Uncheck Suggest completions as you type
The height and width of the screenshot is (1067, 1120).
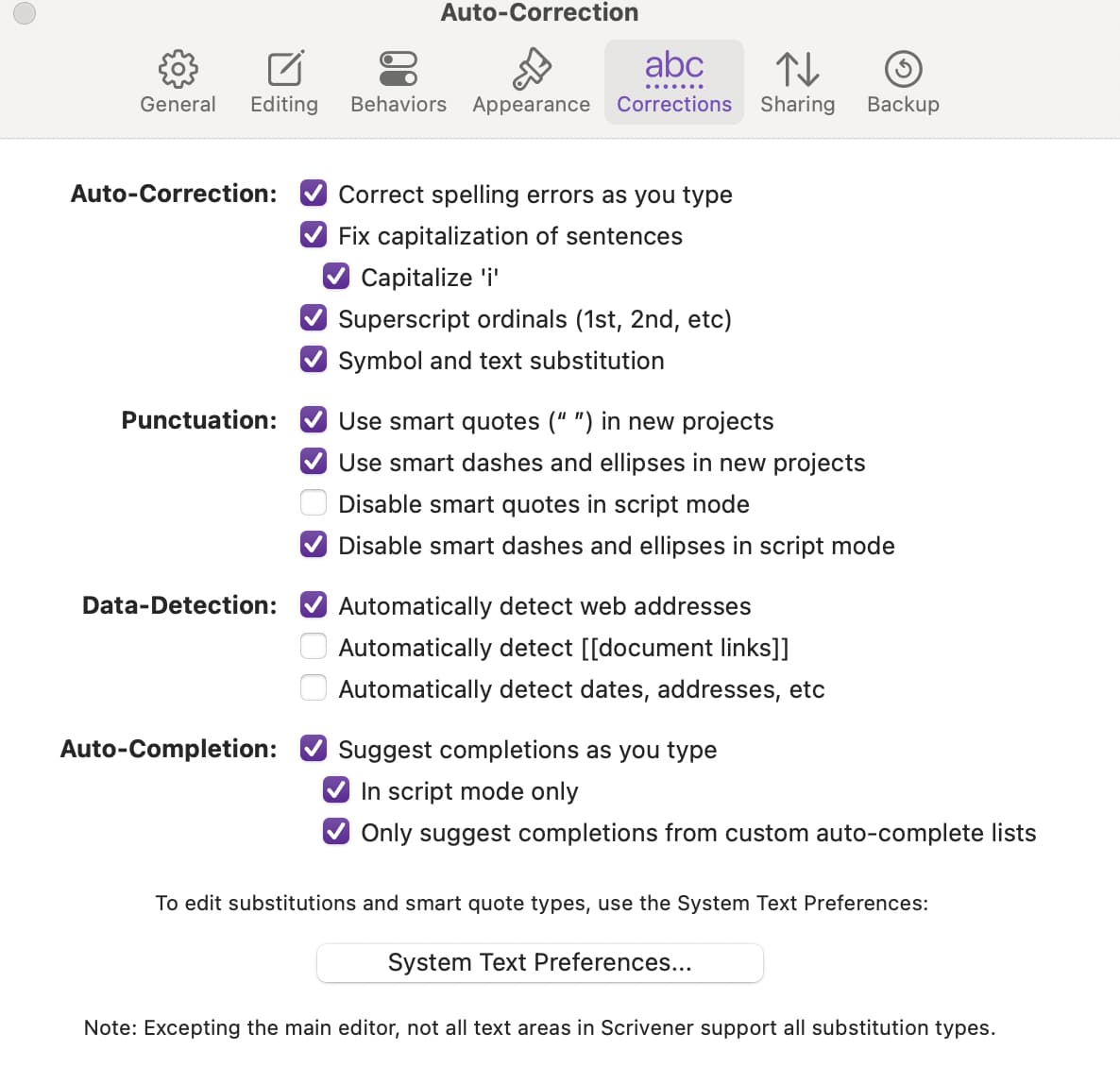[x=314, y=749]
